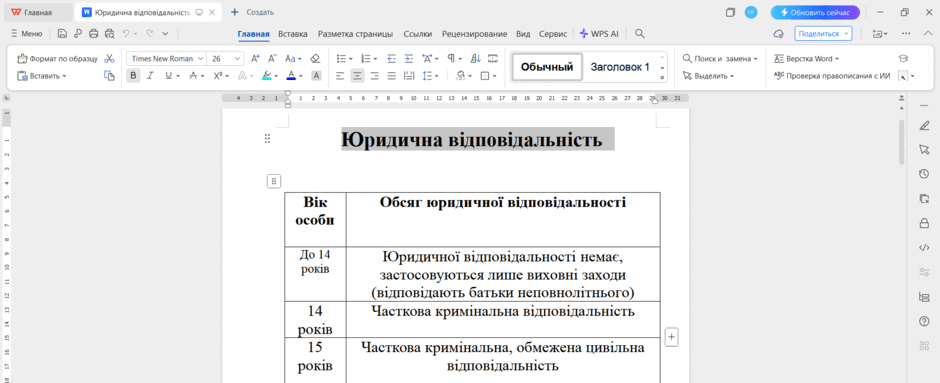Open the shading paint bucket color
Image resolution: width=940 pixels, height=383 pixels.
pos(460,76)
